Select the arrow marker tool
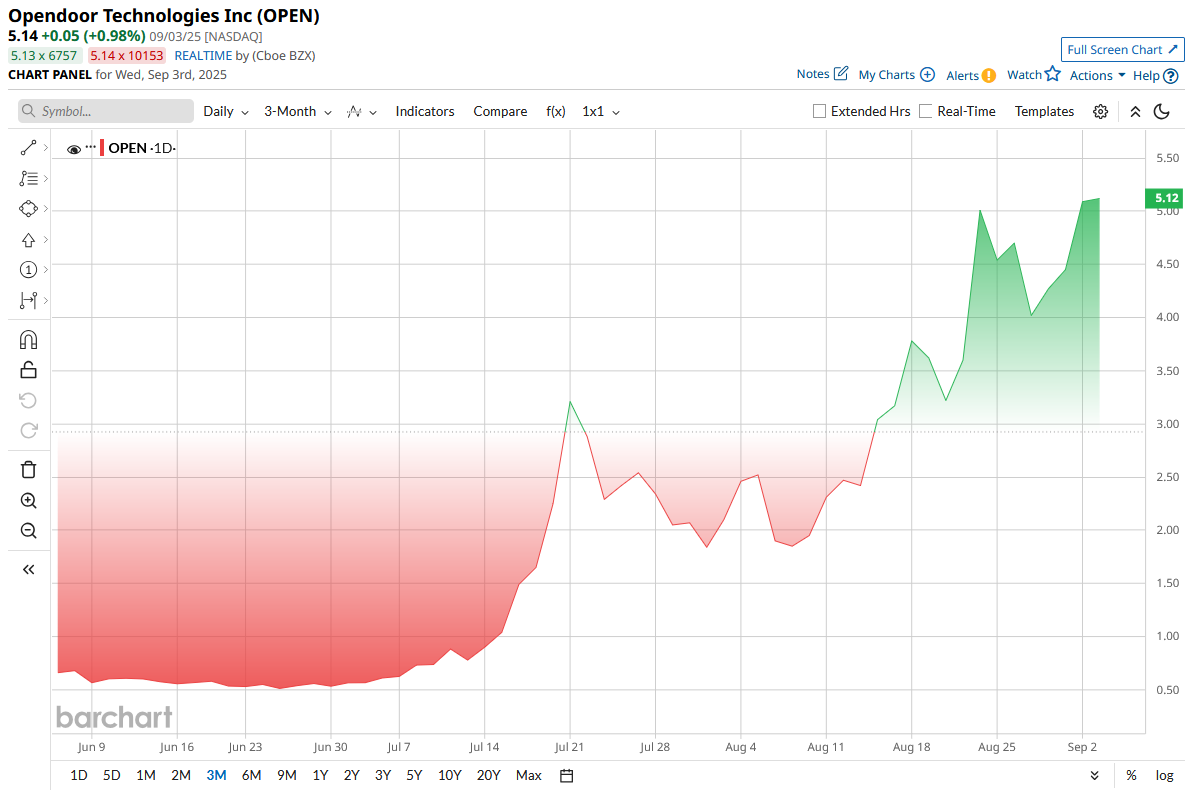This screenshot has height=804, width=1194. pos(28,240)
